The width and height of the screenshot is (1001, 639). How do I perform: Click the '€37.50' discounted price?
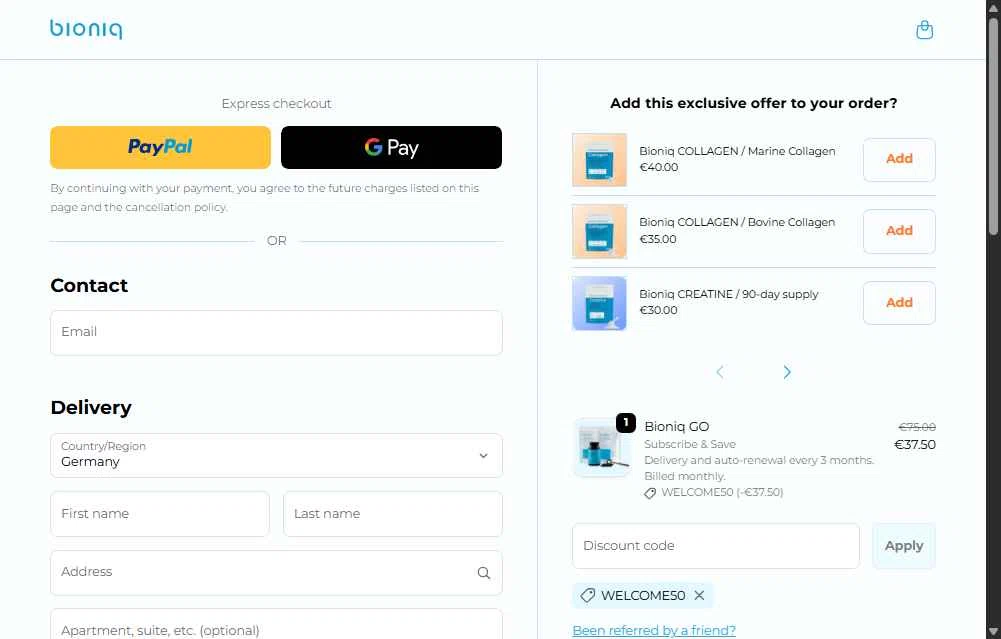click(915, 444)
